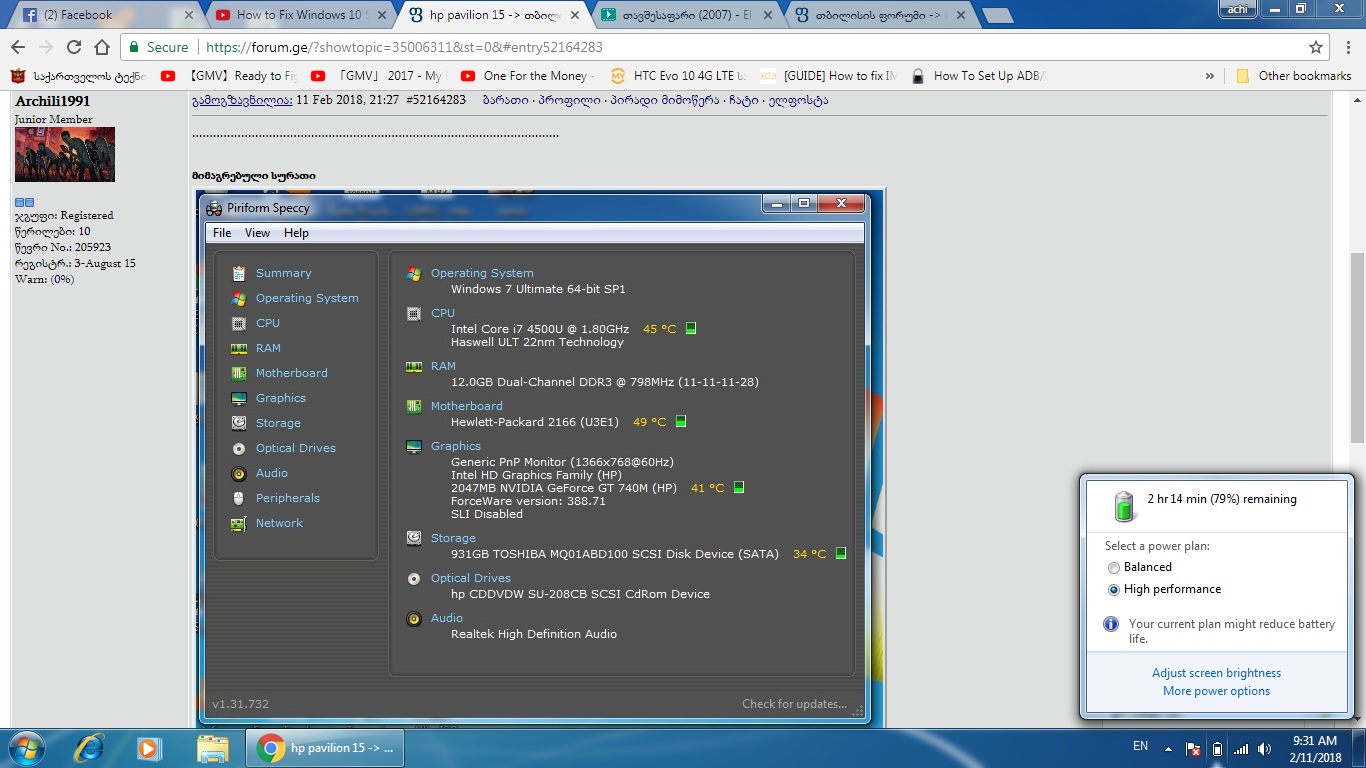The image size is (1366, 768).
Task: Click the green CPU temperature indicator square
Action: tap(691, 328)
